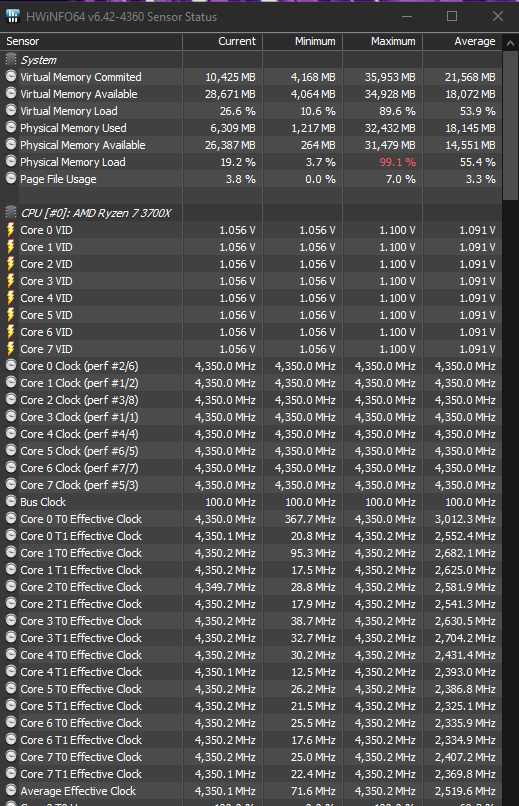519x806 pixels.
Task: Select the 35,953 MB maximum value
Action: tap(390, 77)
